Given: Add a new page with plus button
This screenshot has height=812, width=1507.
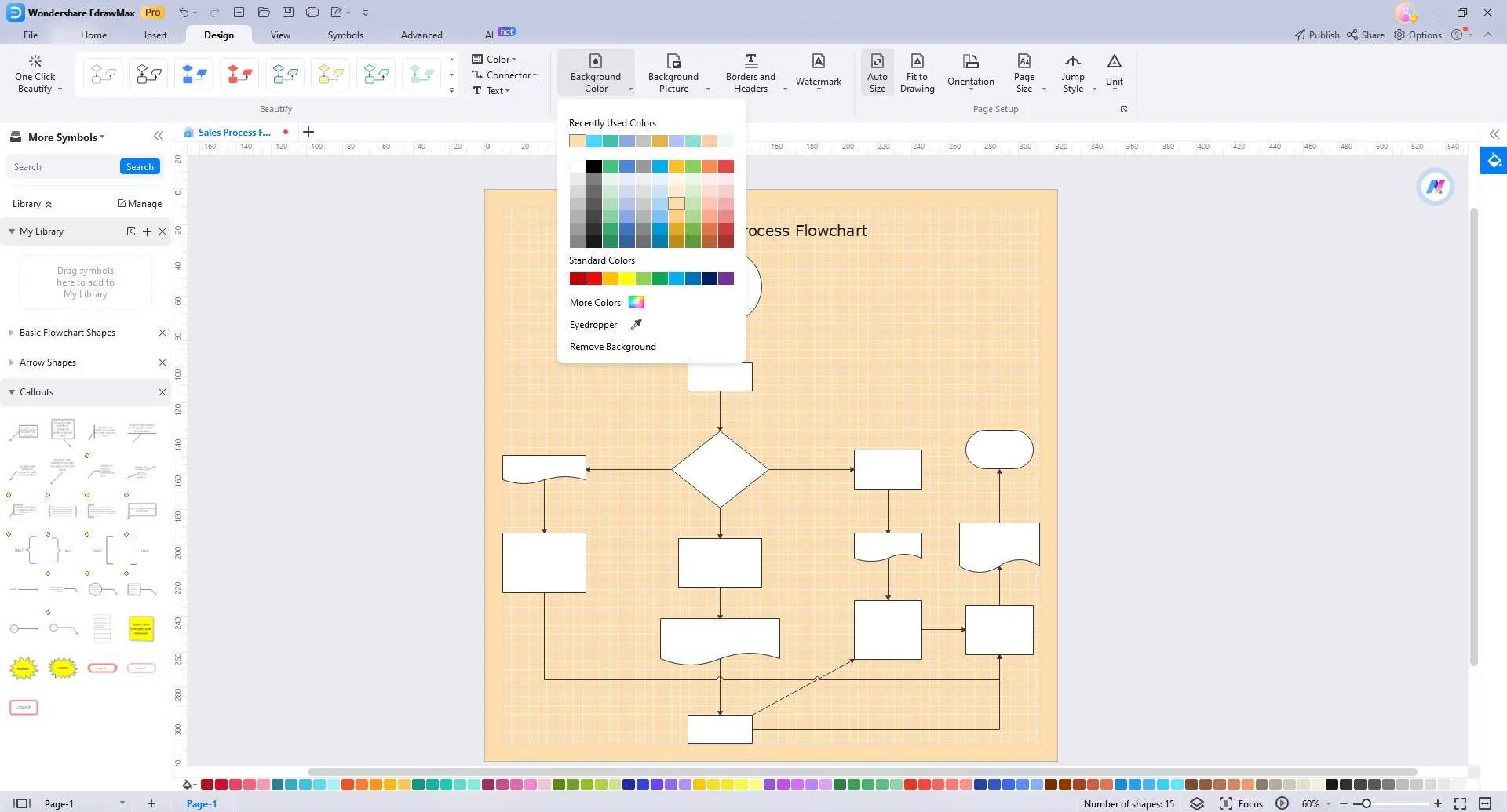Looking at the screenshot, I should coord(151,803).
